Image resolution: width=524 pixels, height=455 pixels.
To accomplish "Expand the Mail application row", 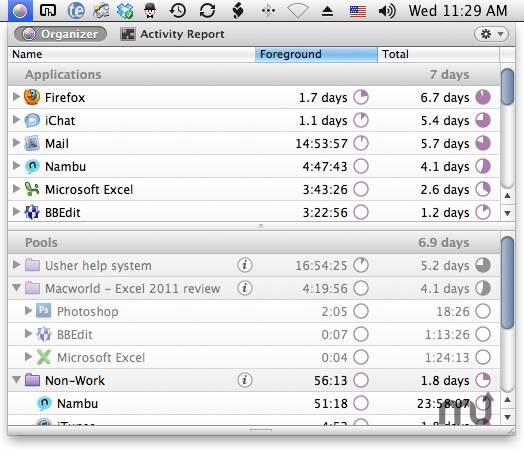I will 16,143.
